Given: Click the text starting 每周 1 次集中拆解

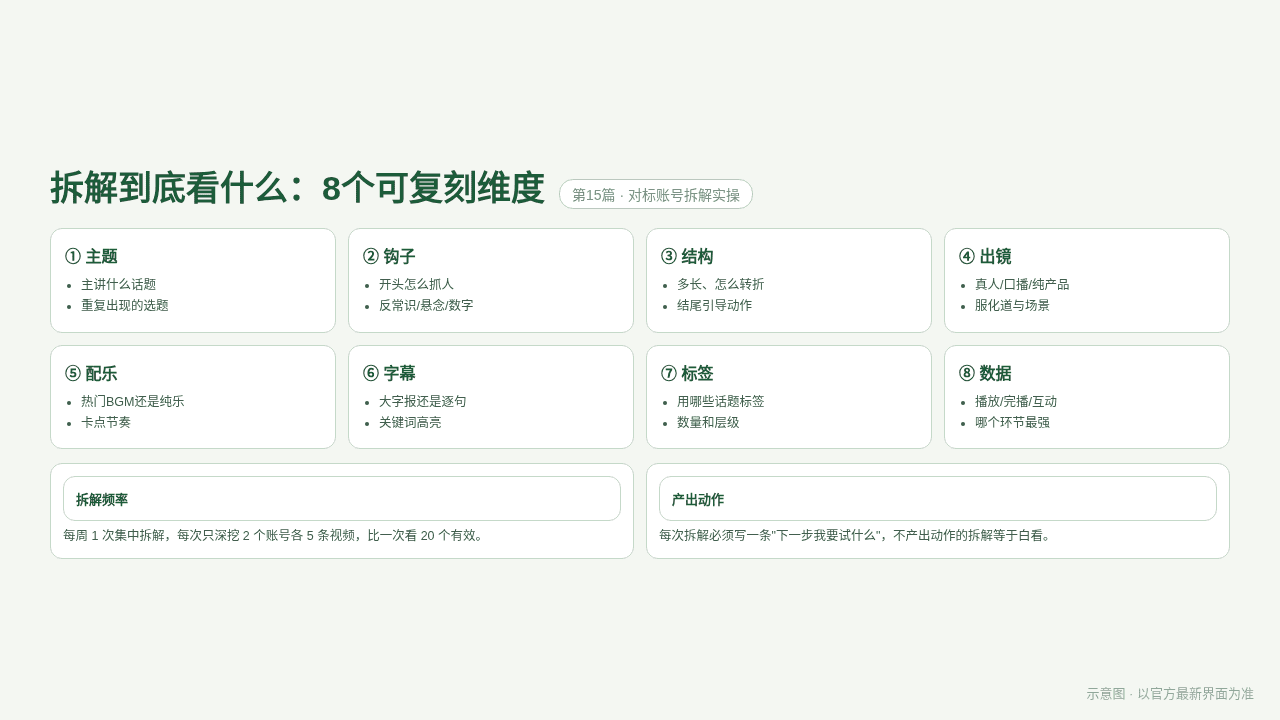Looking at the screenshot, I should point(275,535).
